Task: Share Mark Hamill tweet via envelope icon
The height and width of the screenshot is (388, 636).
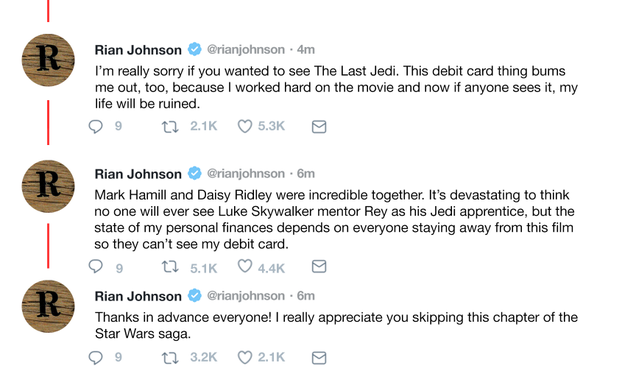Action: pyautogui.click(x=319, y=266)
